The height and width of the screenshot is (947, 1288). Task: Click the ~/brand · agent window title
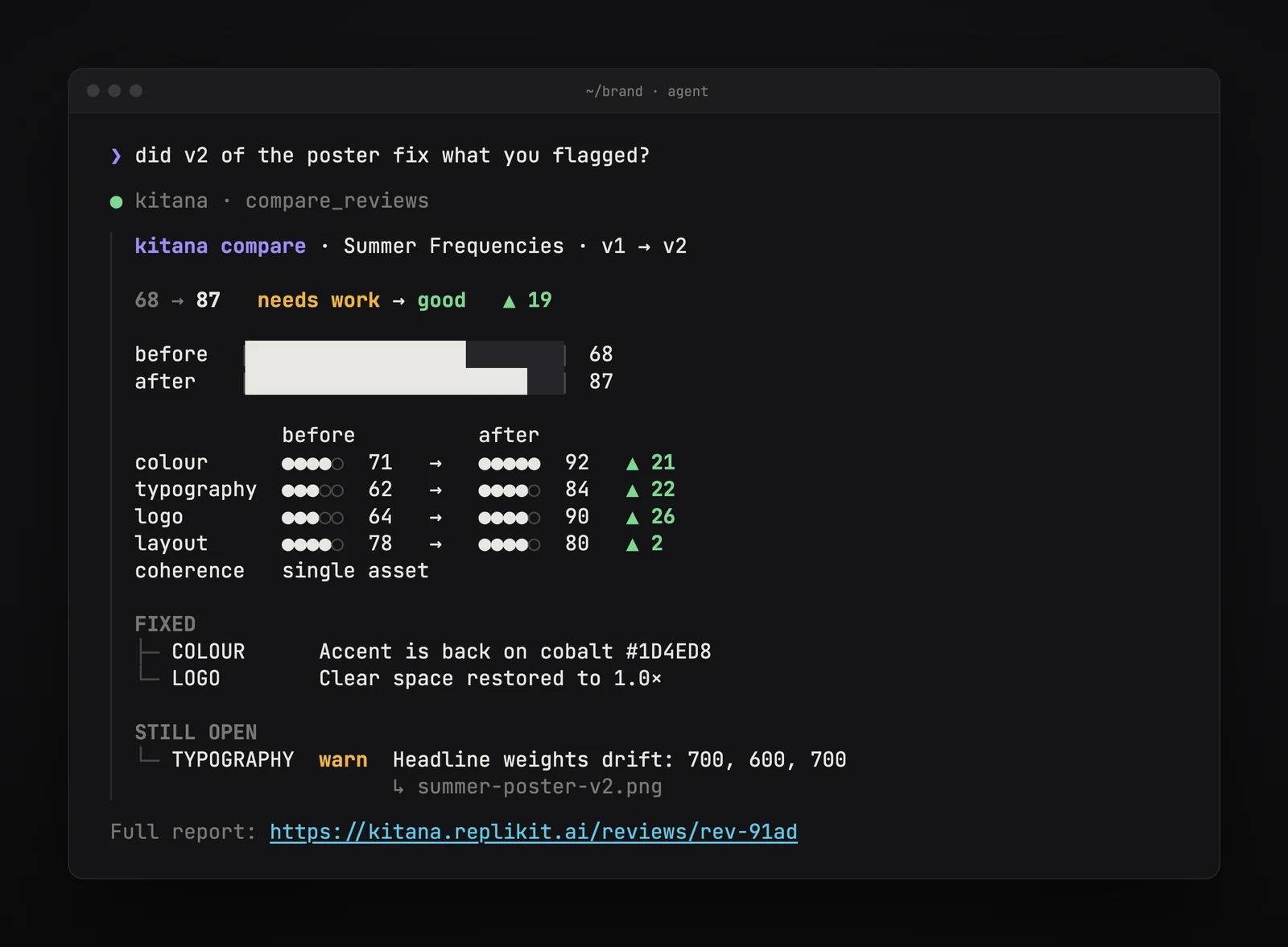(646, 92)
